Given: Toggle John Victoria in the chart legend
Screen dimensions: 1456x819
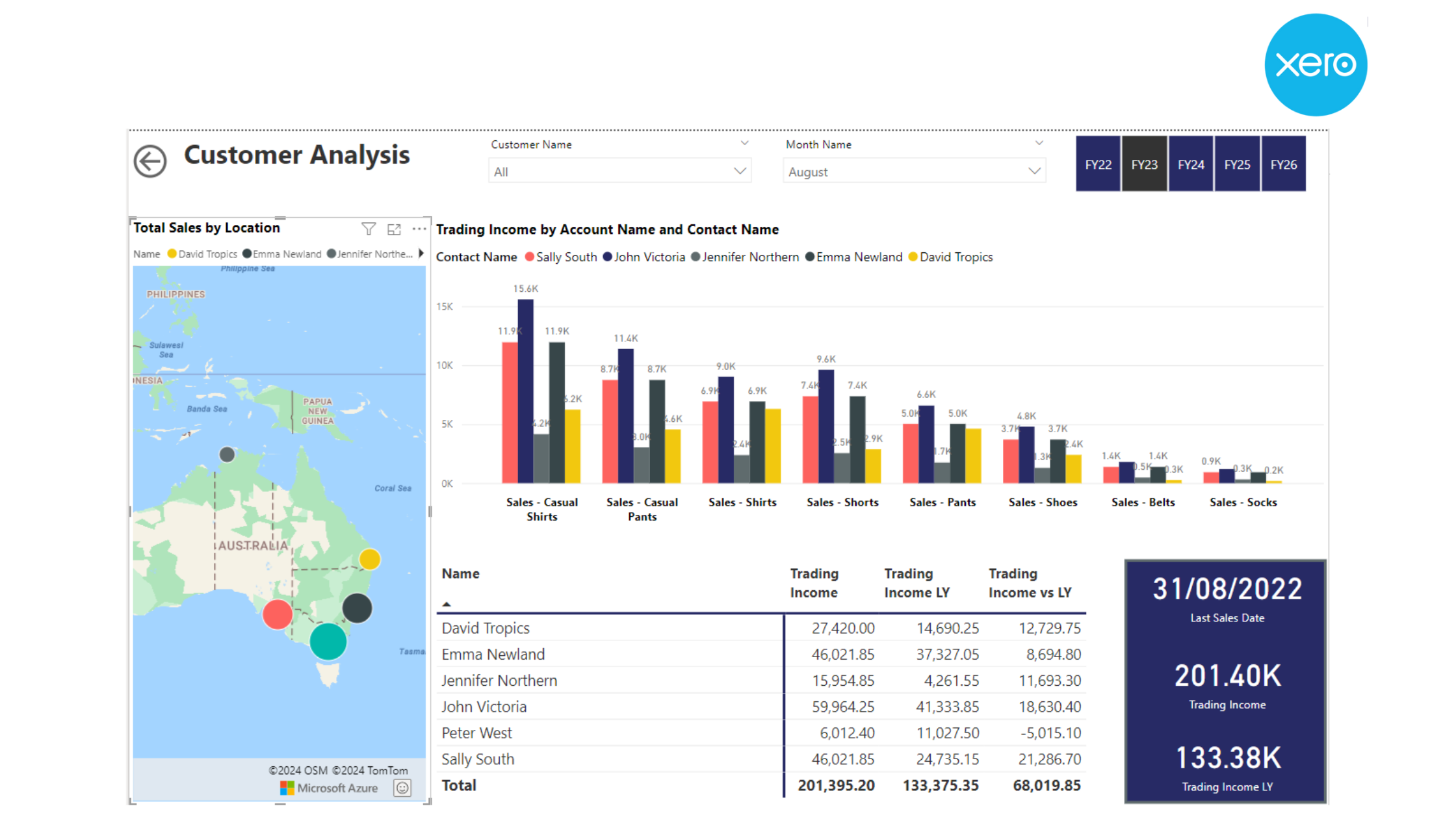Looking at the screenshot, I should (649, 257).
